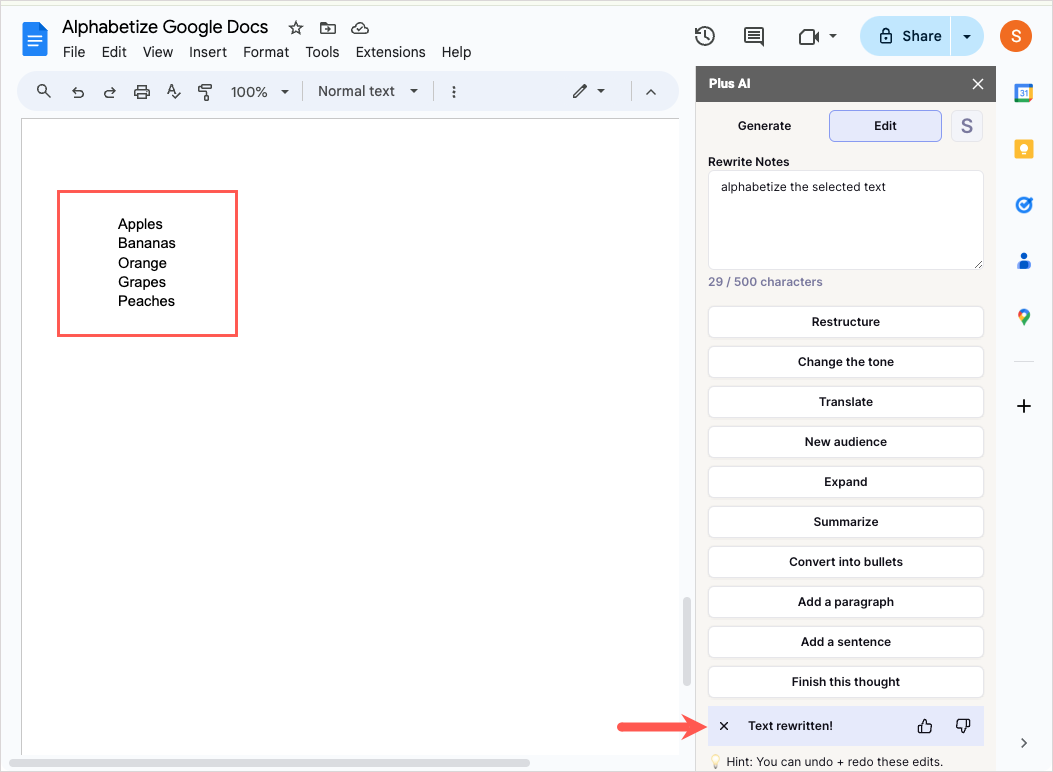Open the S account avatar

point(1015,36)
